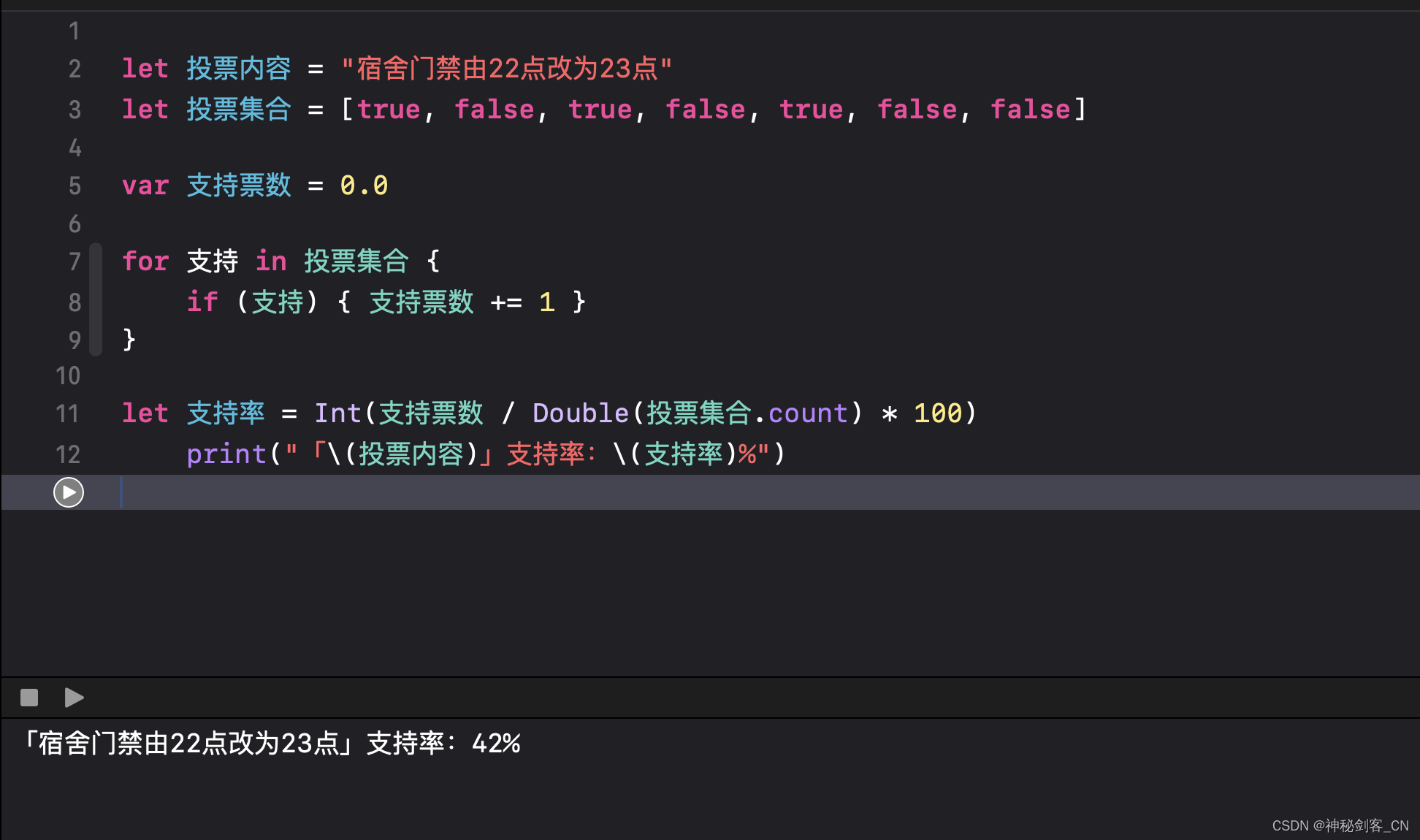
Task: Collapse the for loop using the fold ribbon
Action: click(x=96, y=299)
